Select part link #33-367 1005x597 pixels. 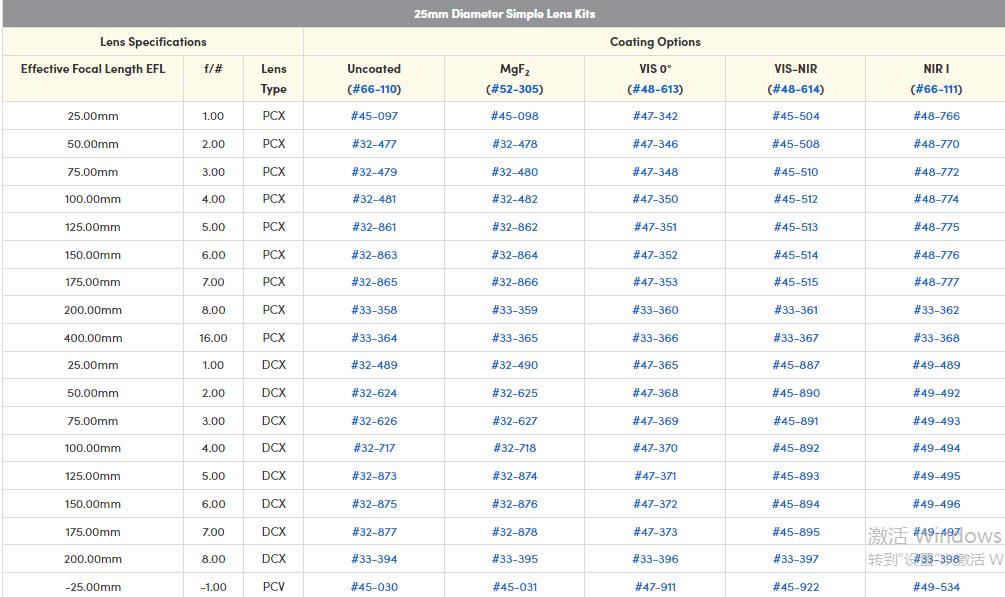(795, 338)
